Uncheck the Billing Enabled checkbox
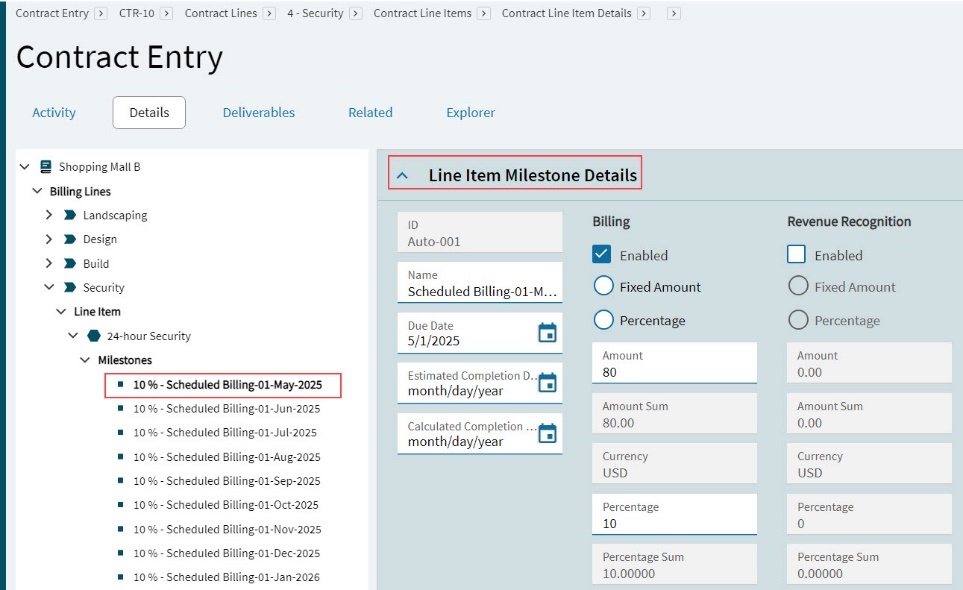This screenshot has height=590, width=963. [x=602, y=254]
